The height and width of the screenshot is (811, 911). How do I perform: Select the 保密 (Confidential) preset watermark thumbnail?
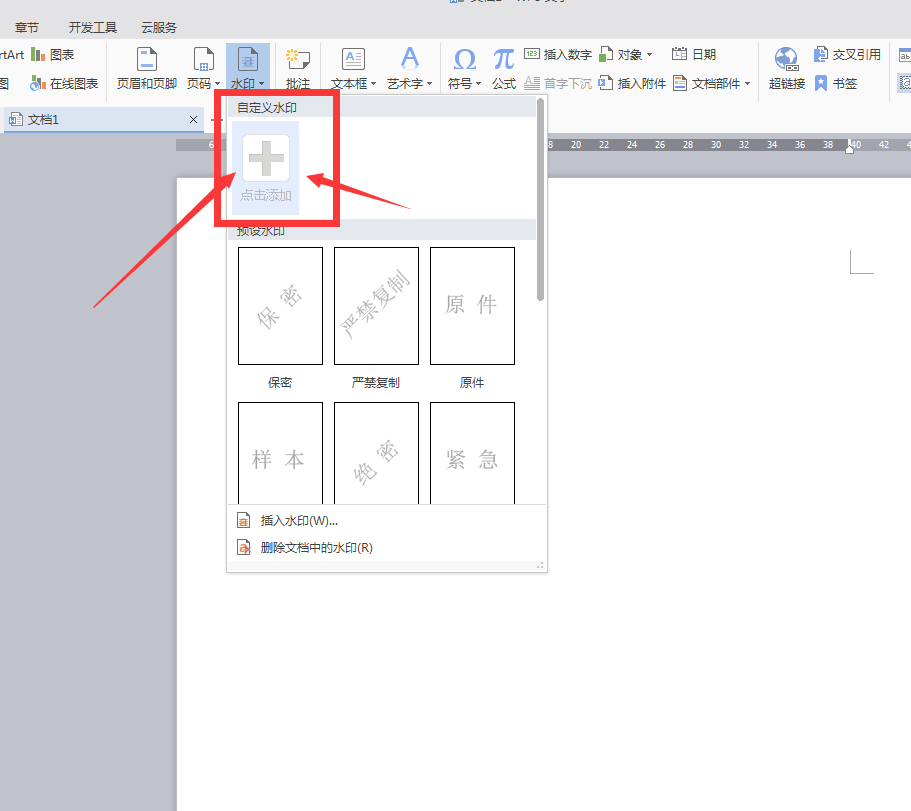click(280, 306)
